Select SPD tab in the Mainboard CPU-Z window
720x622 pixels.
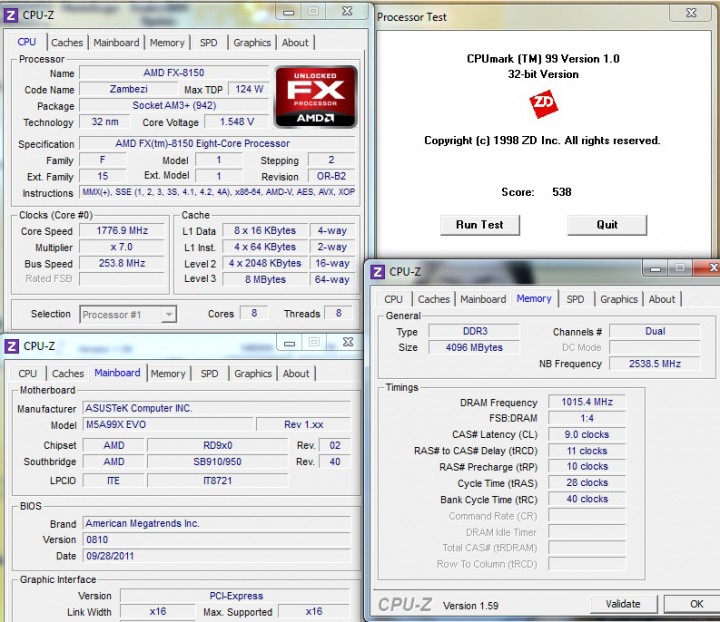tap(209, 374)
